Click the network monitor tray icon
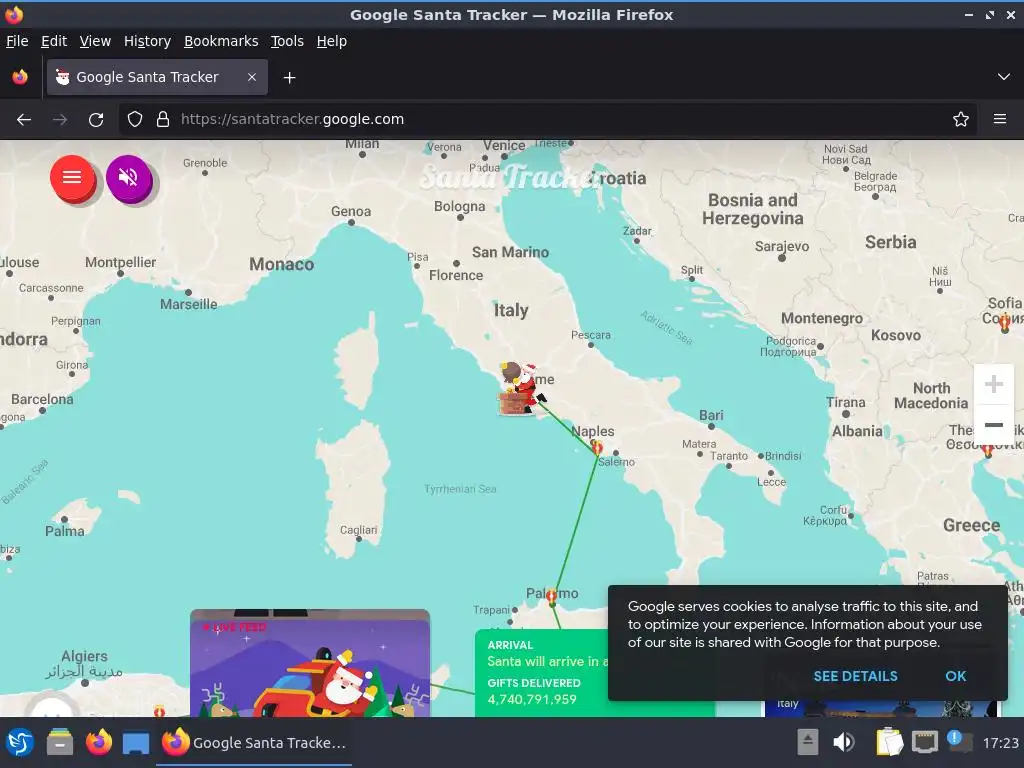The image size is (1024, 768). (x=925, y=743)
